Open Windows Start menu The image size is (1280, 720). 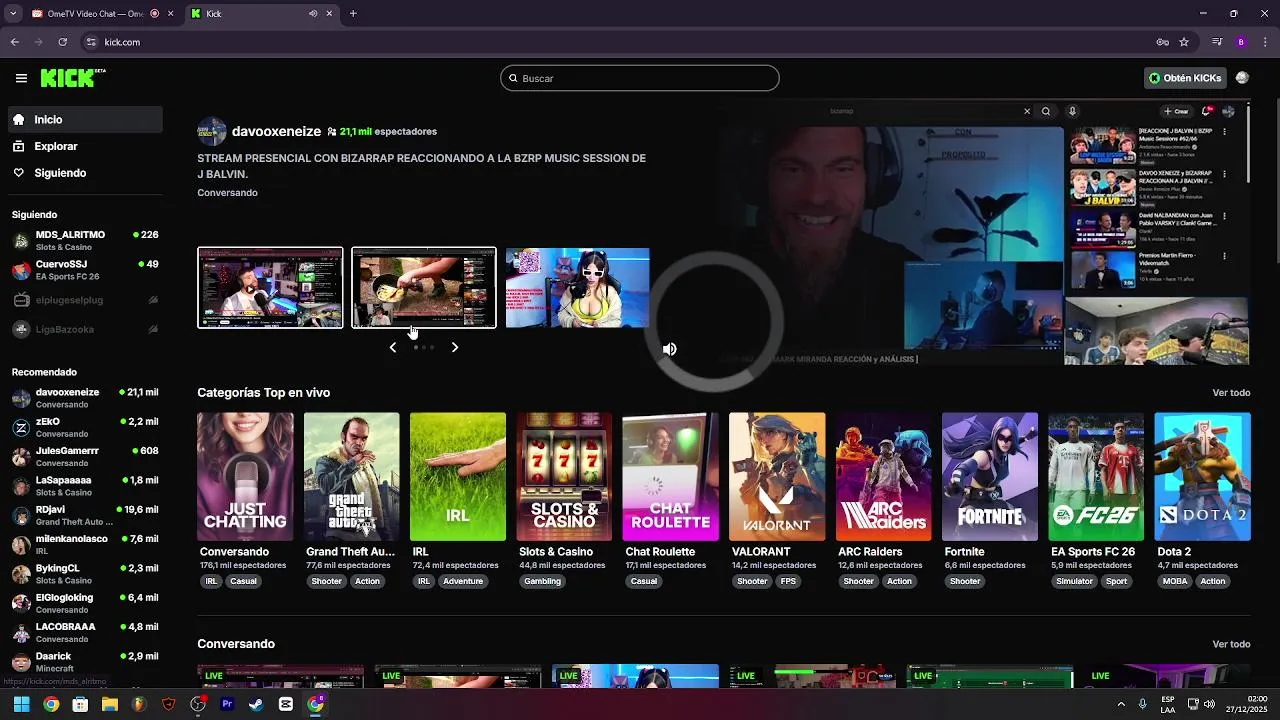click(x=21, y=704)
